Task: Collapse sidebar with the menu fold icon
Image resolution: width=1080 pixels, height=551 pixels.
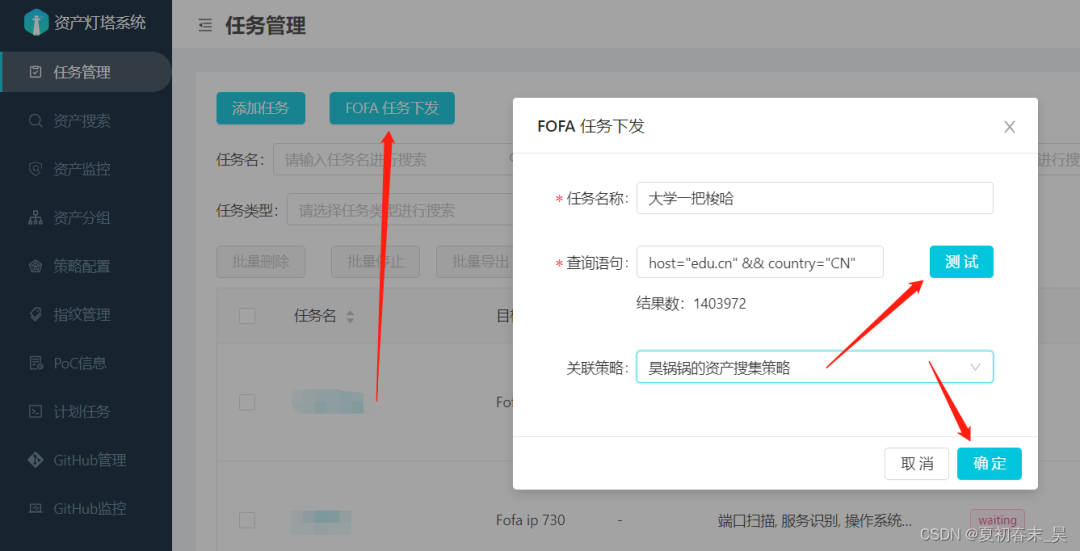Action: click(205, 26)
